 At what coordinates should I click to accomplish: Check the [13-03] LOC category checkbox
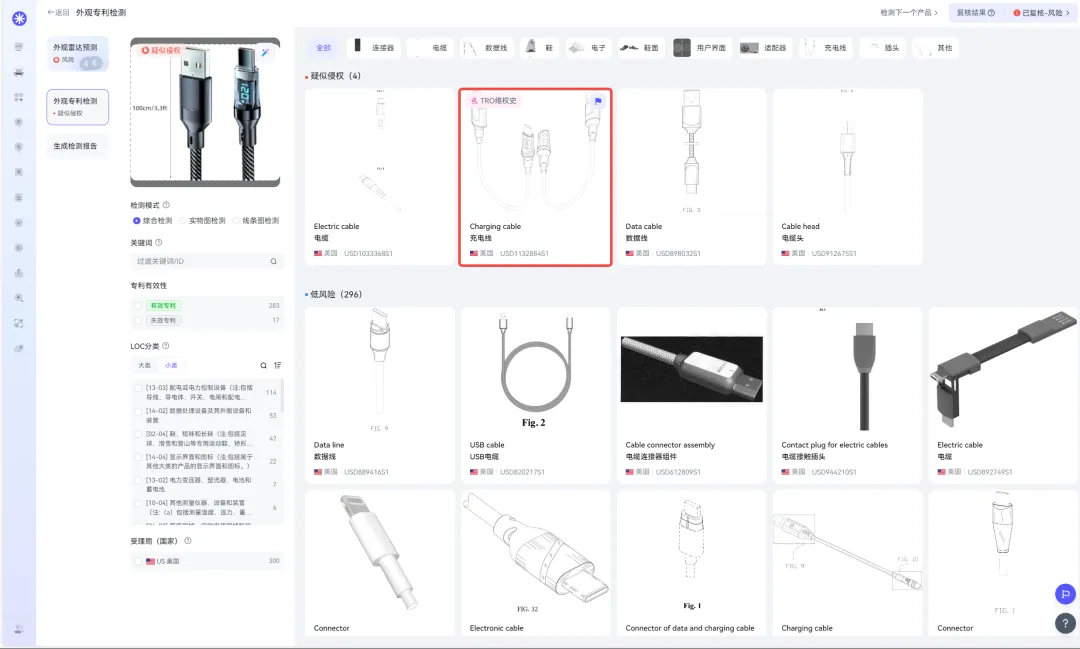tap(138, 388)
